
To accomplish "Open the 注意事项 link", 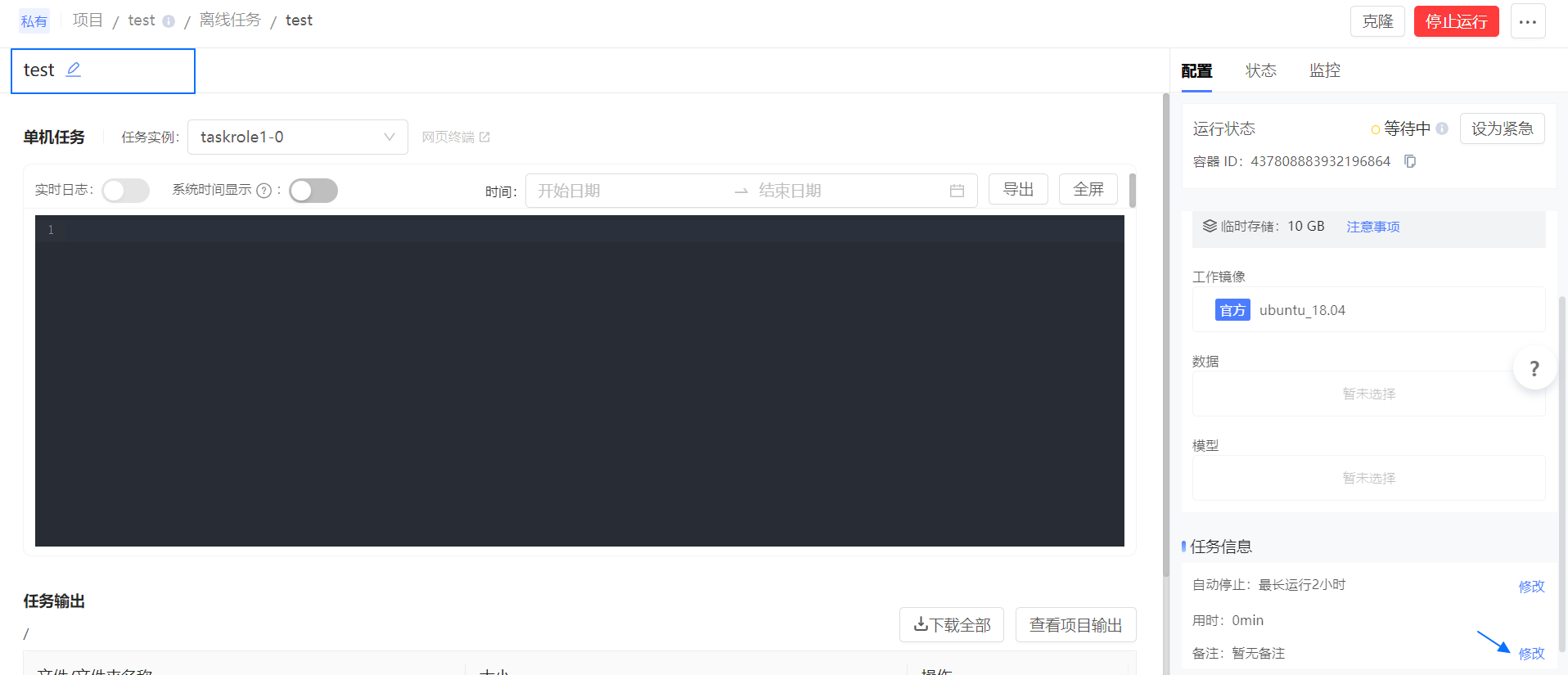I will coord(1372,227).
